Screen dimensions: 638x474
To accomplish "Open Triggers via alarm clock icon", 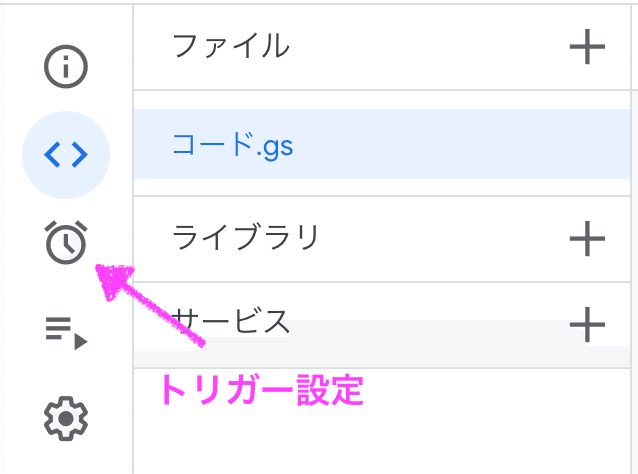I will point(66,243).
